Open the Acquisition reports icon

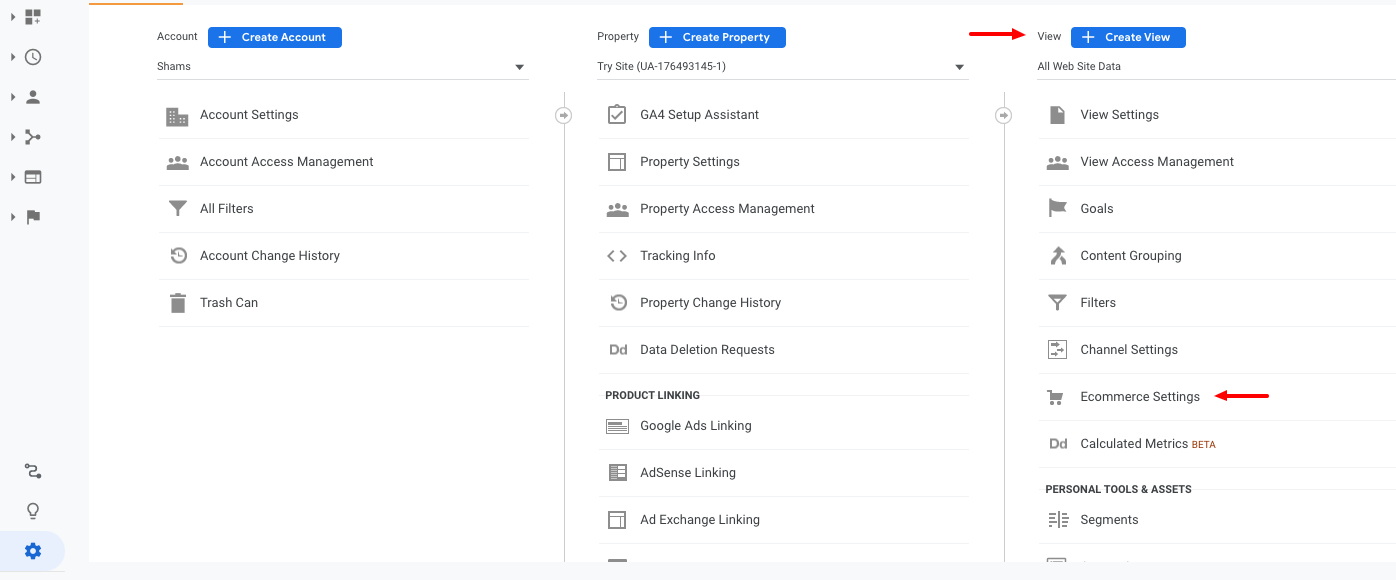[32, 137]
